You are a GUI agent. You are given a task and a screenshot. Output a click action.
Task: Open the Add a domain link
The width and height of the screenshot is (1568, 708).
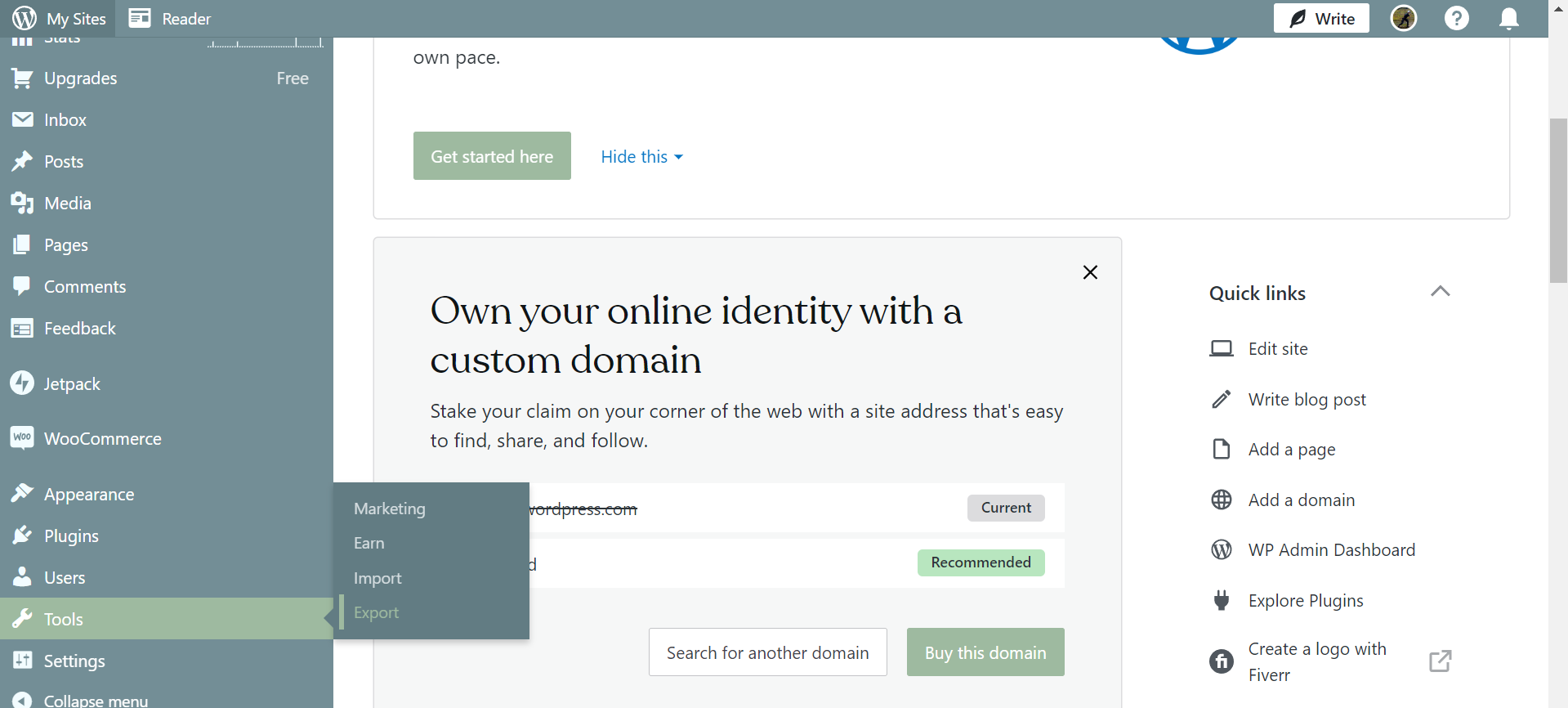tap(1302, 500)
